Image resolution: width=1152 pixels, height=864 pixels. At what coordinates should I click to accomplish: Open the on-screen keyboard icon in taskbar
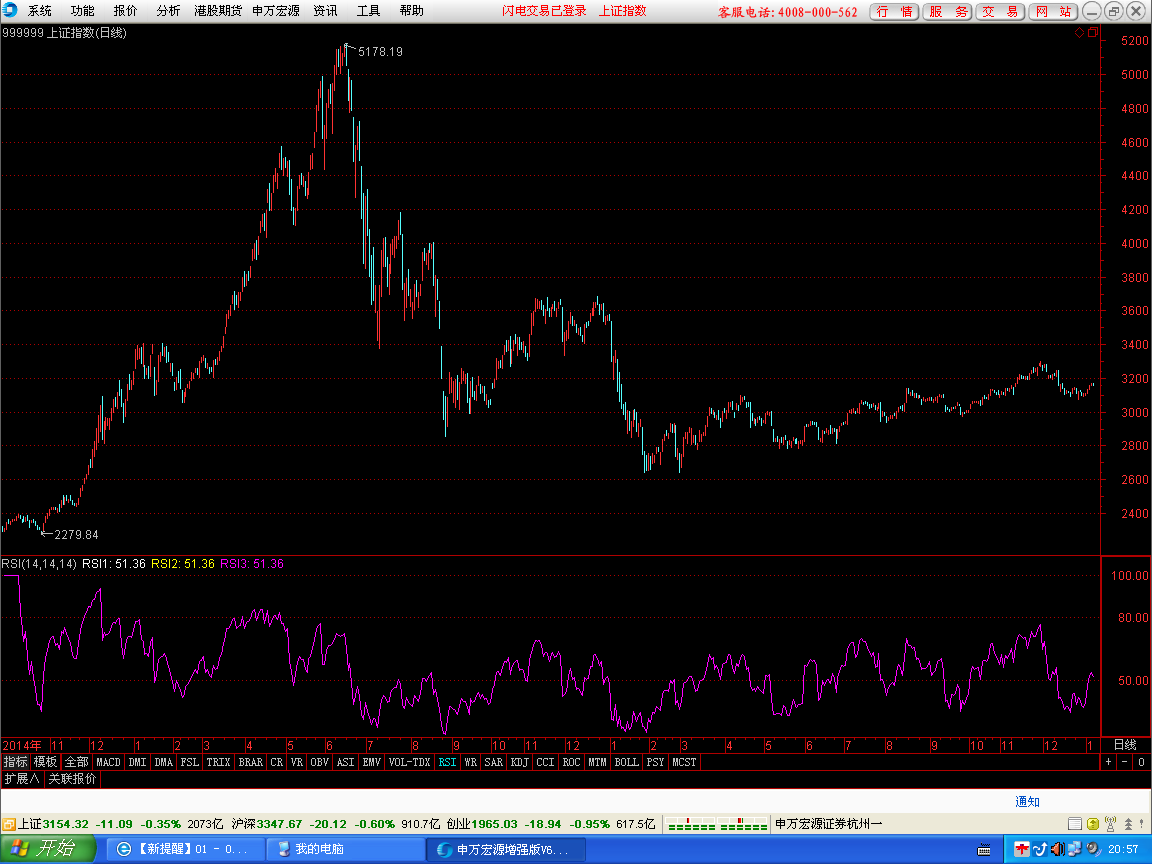tap(984, 850)
